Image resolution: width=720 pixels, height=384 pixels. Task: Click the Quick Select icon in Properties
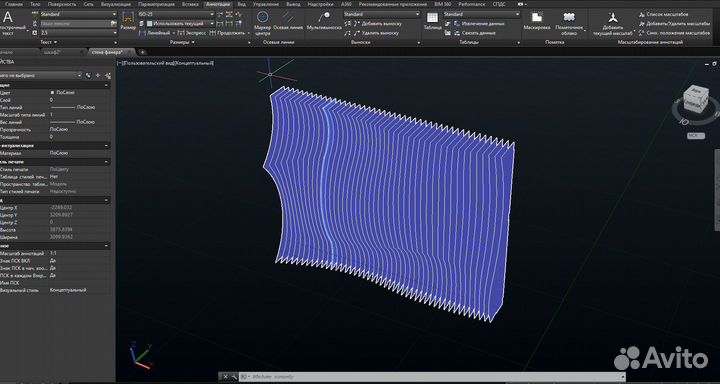[x=108, y=75]
